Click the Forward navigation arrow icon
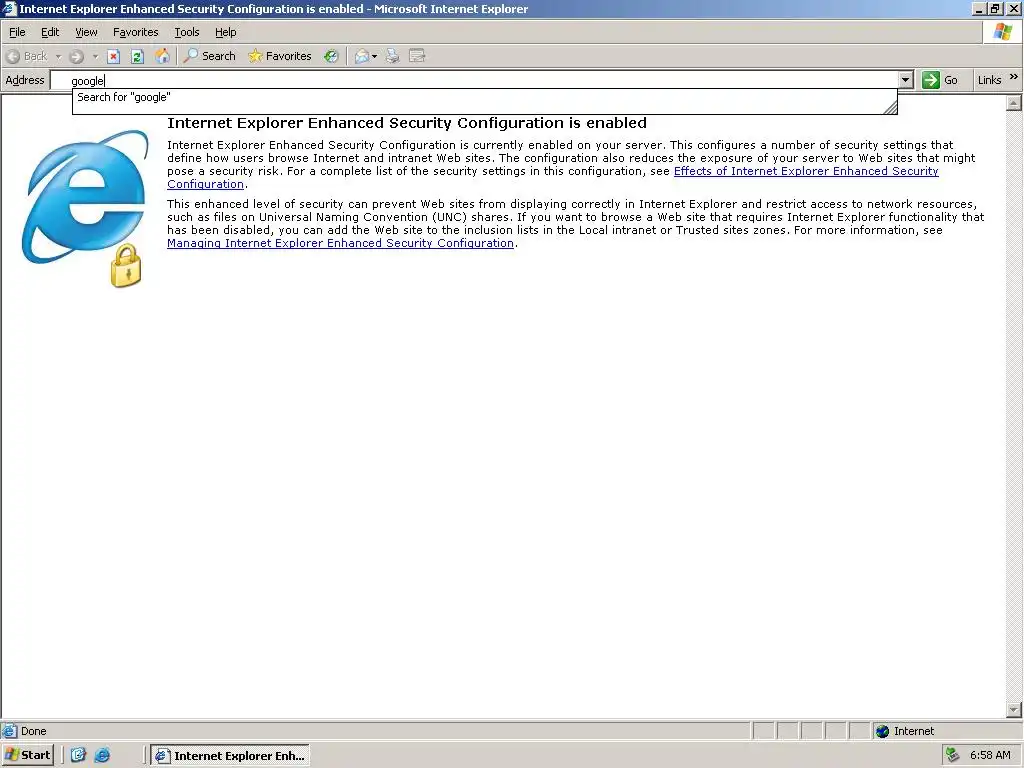1024x768 pixels. pyautogui.click(x=76, y=56)
